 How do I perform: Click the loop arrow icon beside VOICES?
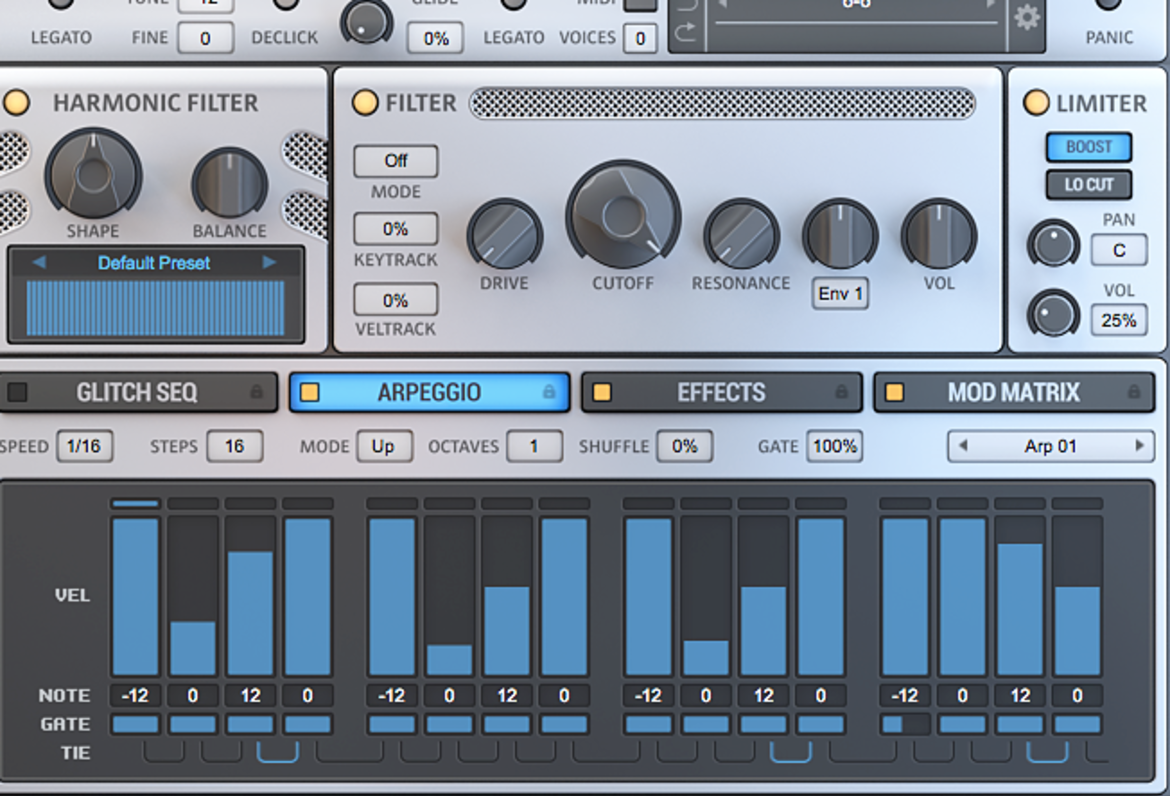[x=685, y=32]
